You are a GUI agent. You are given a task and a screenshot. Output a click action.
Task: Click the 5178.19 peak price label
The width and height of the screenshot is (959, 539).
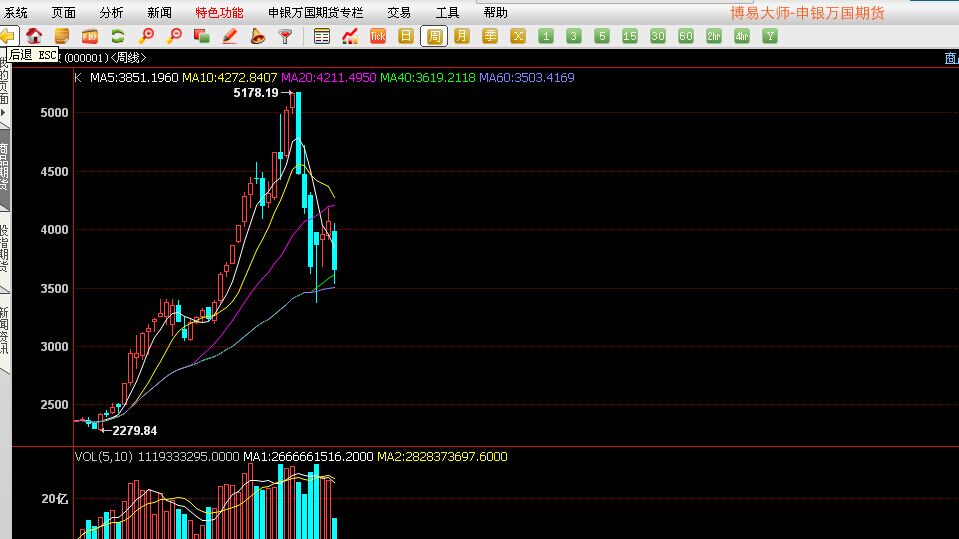tap(255, 93)
